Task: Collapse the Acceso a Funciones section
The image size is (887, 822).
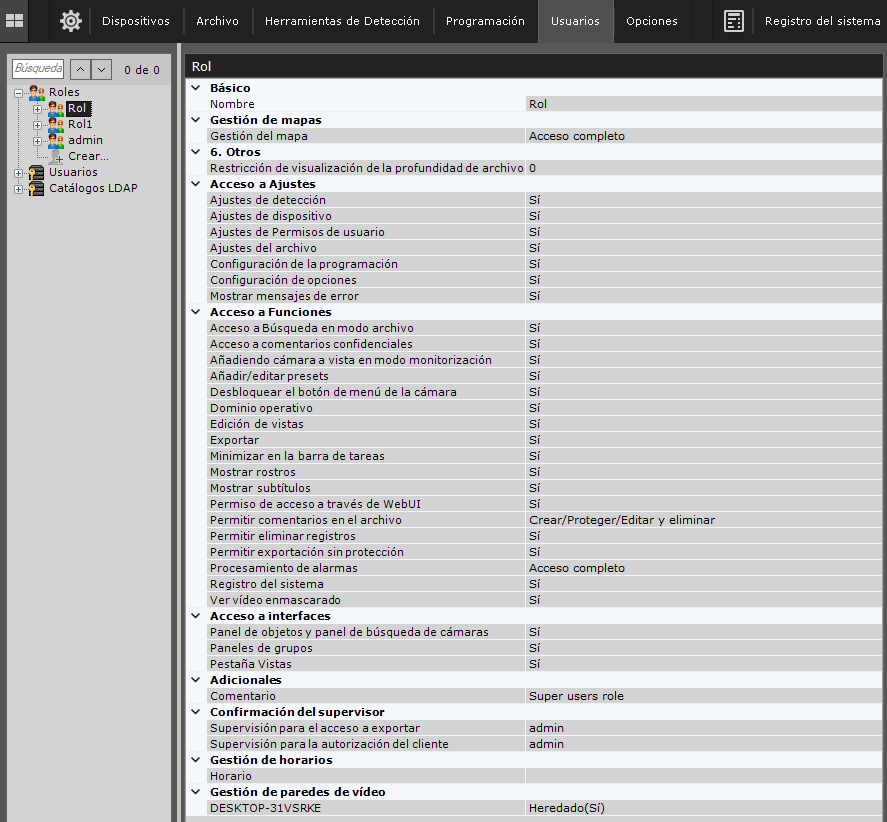Action: (195, 312)
